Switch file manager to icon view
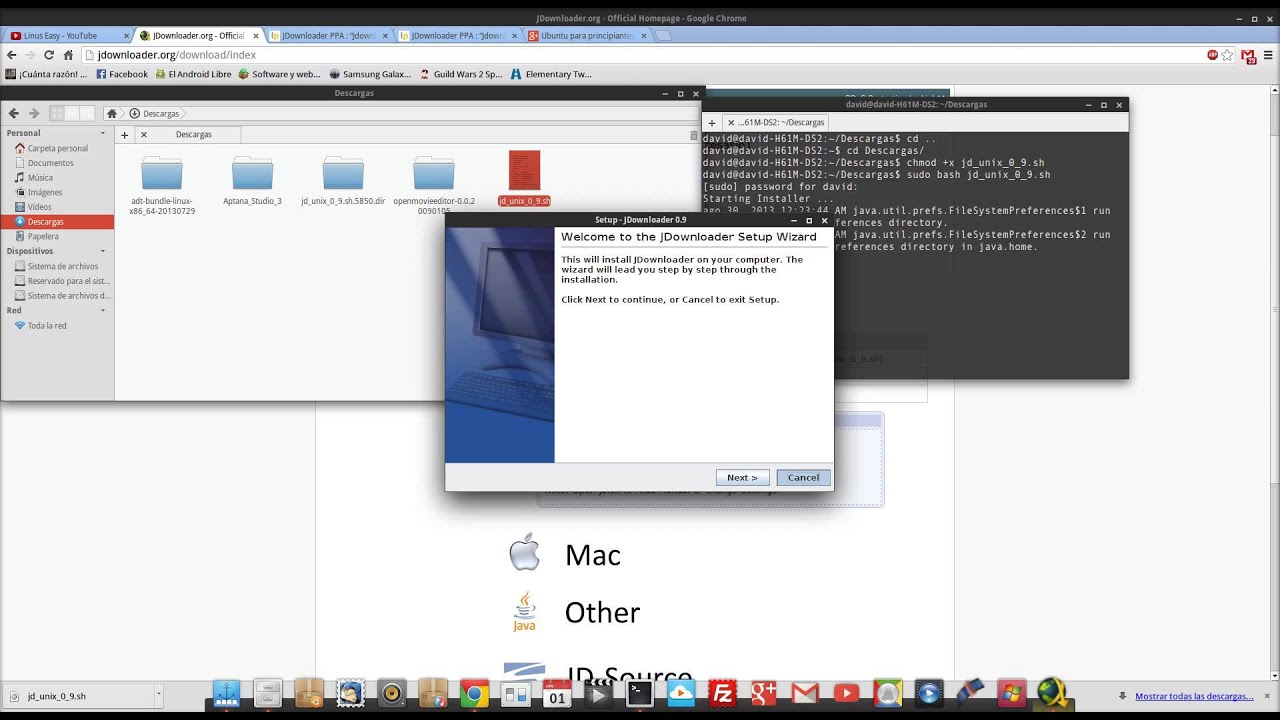Viewport: 1280px width, 720px height. point(57,113)
